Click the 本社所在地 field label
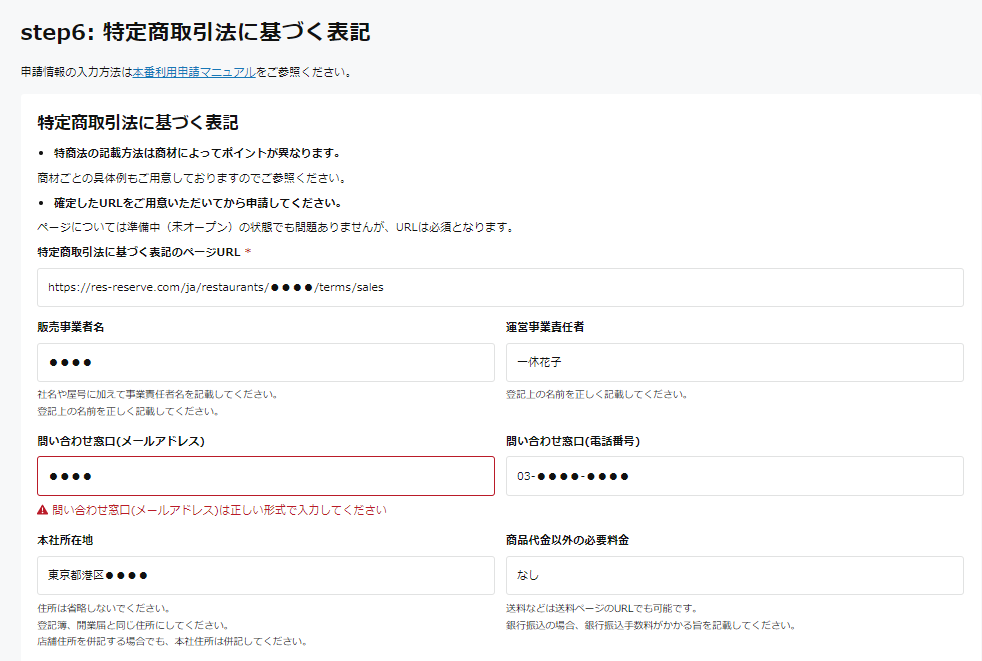Viewport: 982px width, 661px height. pos(66,540)
